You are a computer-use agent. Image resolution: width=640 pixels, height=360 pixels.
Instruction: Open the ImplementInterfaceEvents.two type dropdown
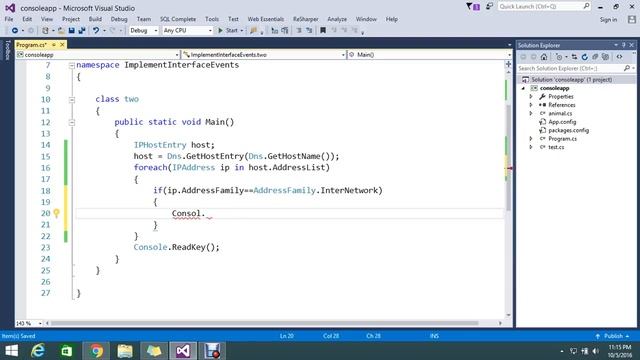[x=264, y=55]
